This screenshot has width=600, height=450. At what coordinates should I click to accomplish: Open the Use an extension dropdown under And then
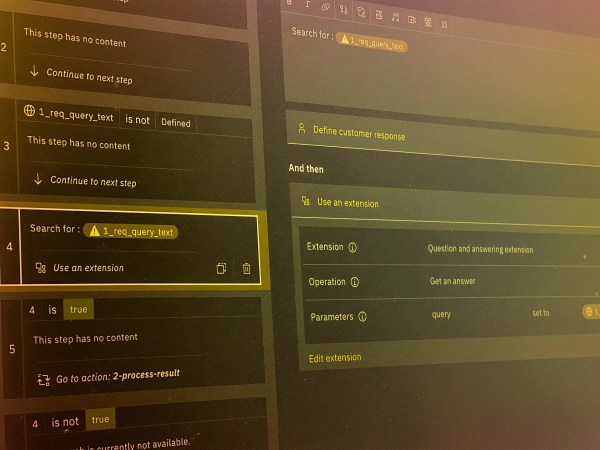pyautogui.click(x=347, y=203)
